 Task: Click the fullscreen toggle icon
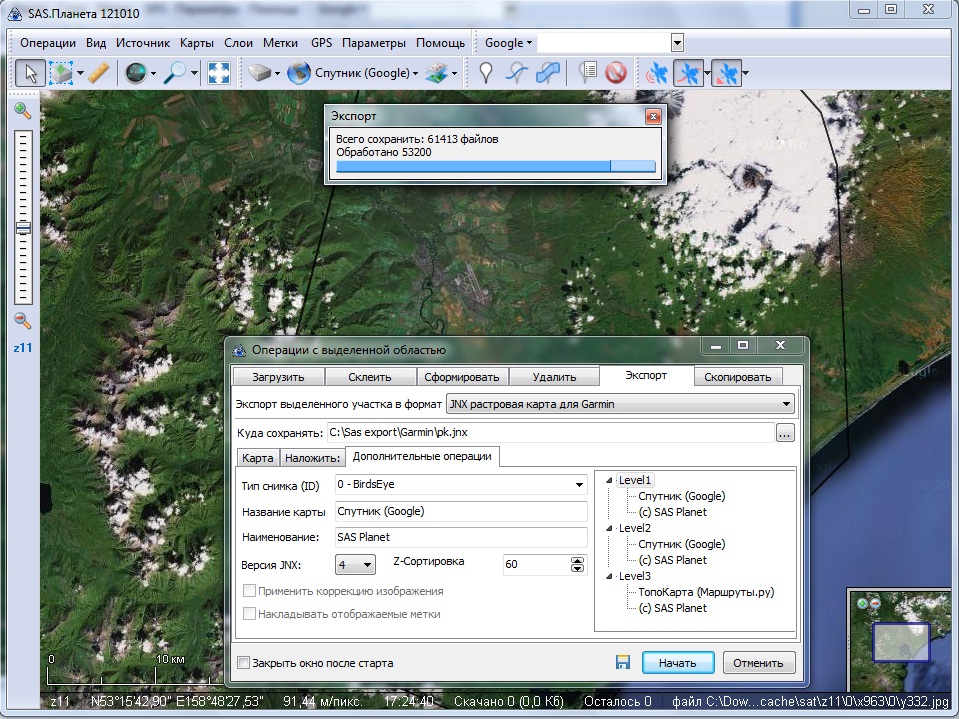(219, 73)
